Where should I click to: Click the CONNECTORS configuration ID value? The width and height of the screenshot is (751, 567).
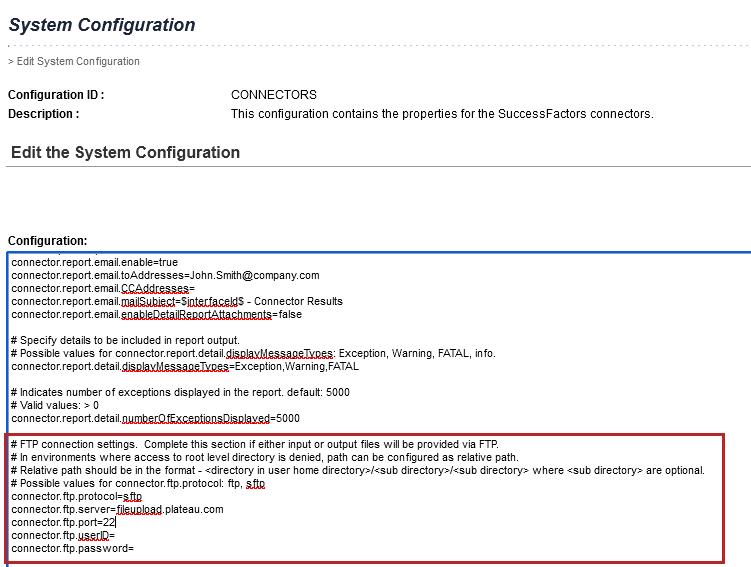273,95
